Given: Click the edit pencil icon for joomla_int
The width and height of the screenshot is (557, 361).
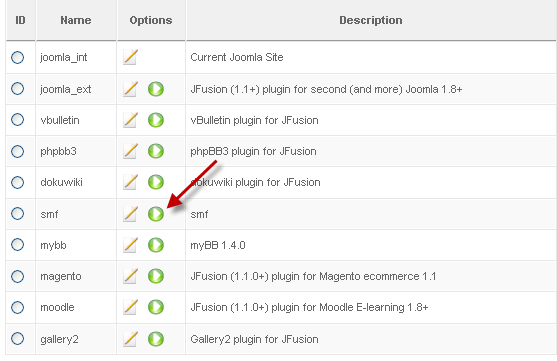Looking at the screenshot, I should pyautogui.click(x=130, y=57).
